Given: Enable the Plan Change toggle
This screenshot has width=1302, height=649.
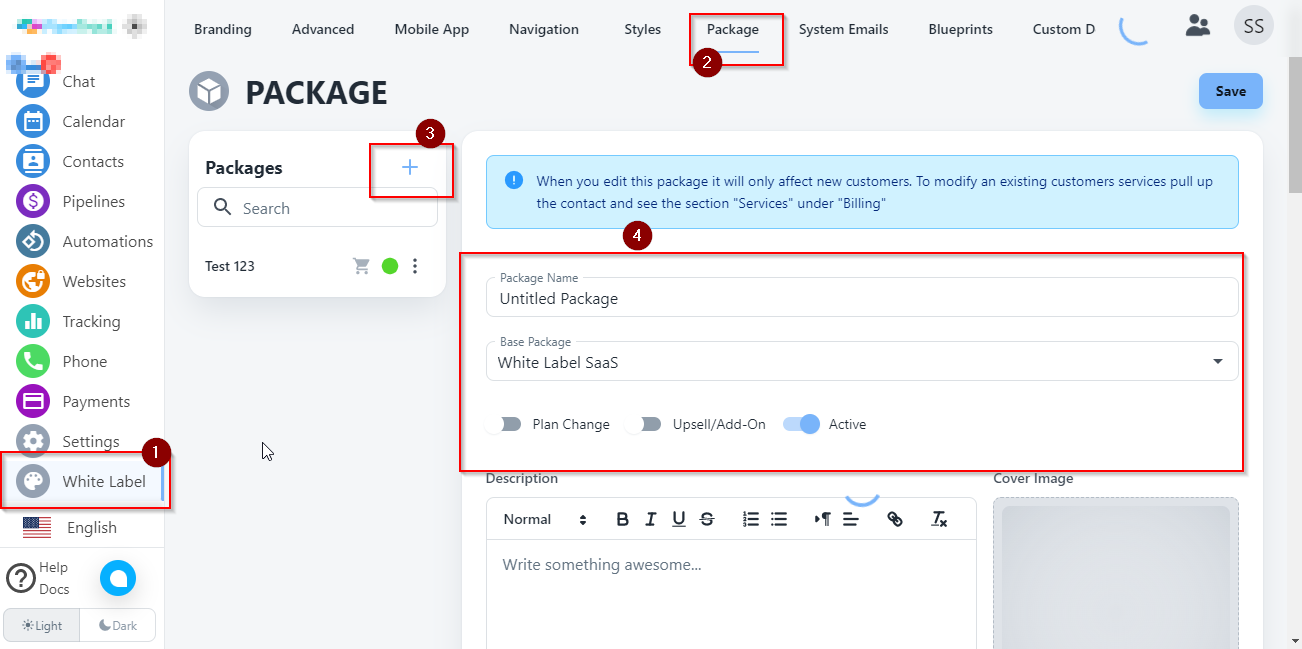Looking at the screenshot, I should (506, 424).
